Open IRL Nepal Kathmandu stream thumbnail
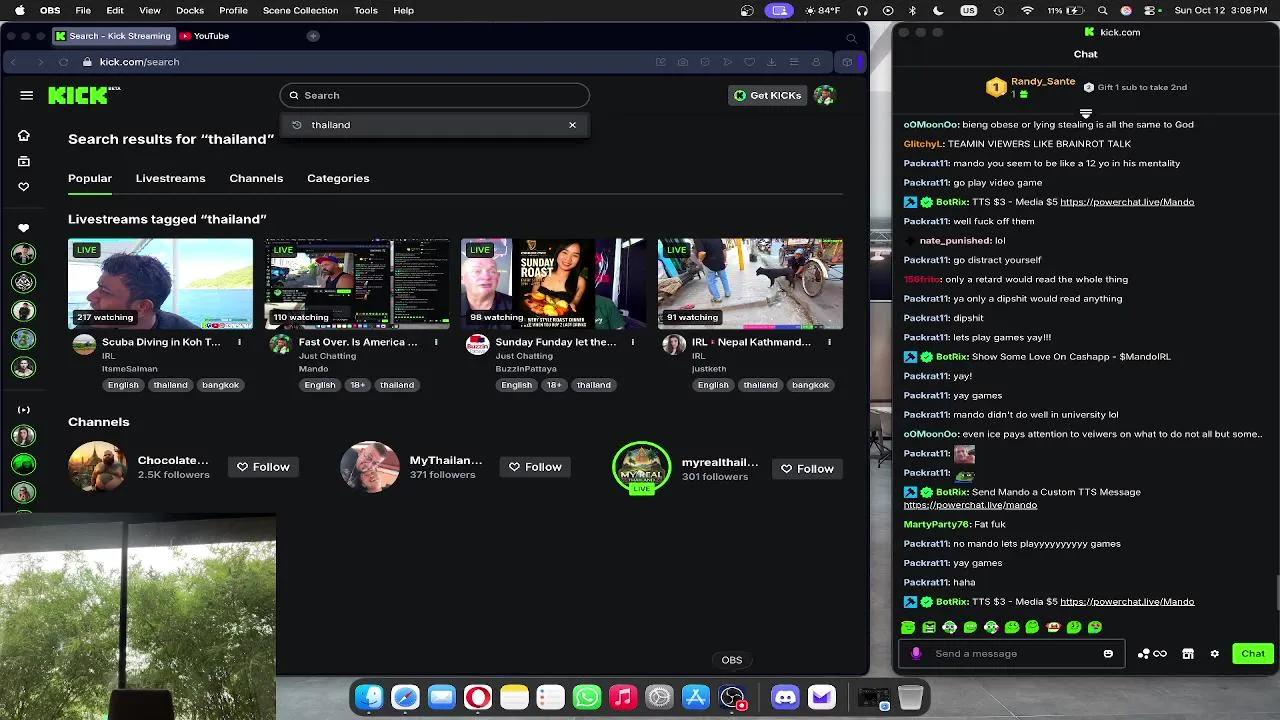Screen dimensions: 1280x720 pos(750,284)
